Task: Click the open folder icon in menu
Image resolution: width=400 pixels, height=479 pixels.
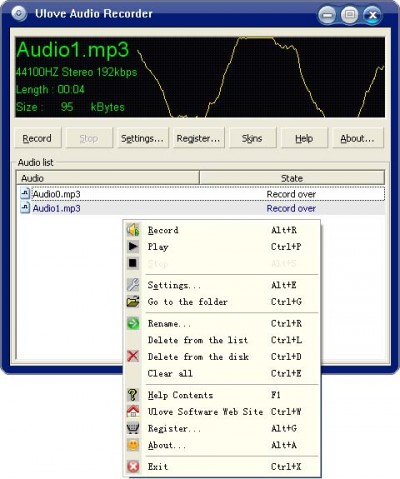Action: click(x=133, y=301)
